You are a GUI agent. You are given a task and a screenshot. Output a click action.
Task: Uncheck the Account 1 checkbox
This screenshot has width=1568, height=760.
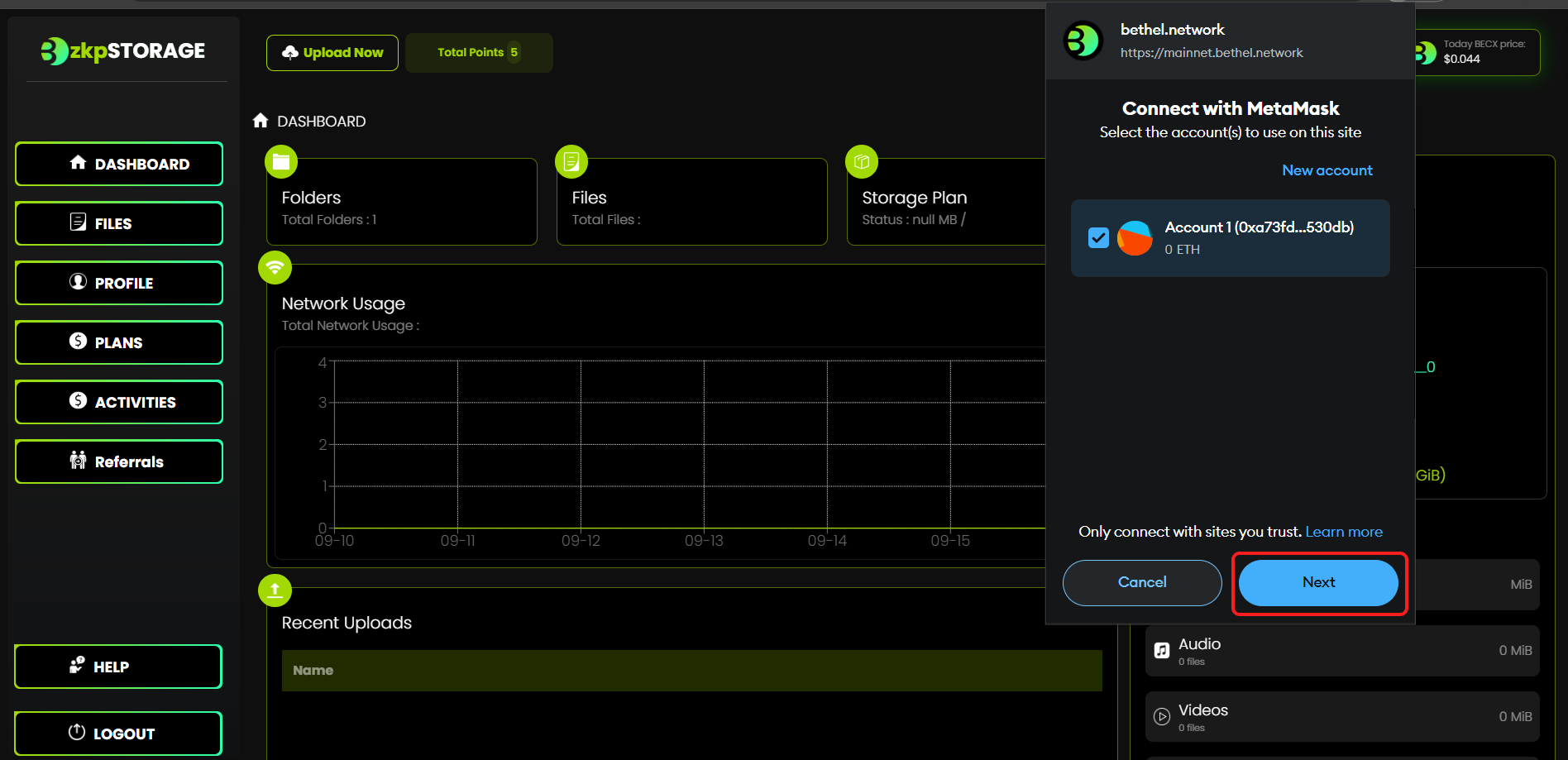point(1098,238)
